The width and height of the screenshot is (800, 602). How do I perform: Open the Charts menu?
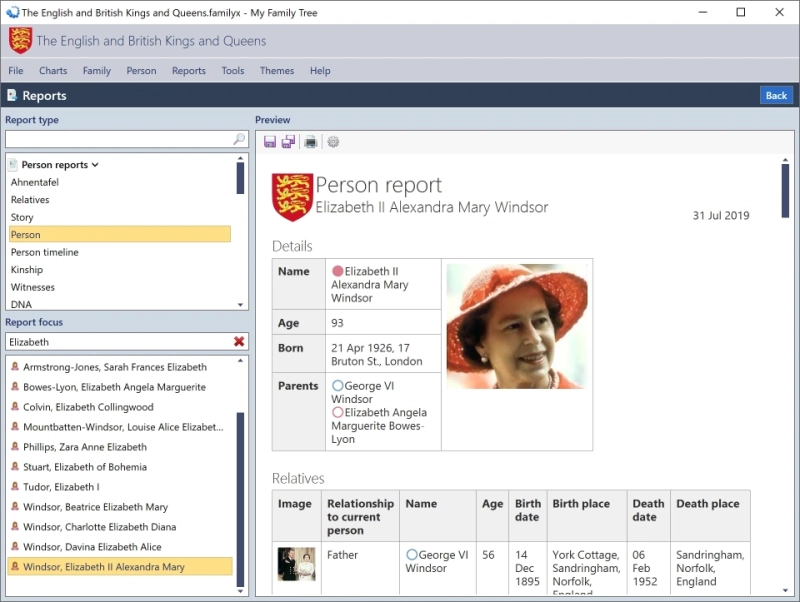pos(53,70)
